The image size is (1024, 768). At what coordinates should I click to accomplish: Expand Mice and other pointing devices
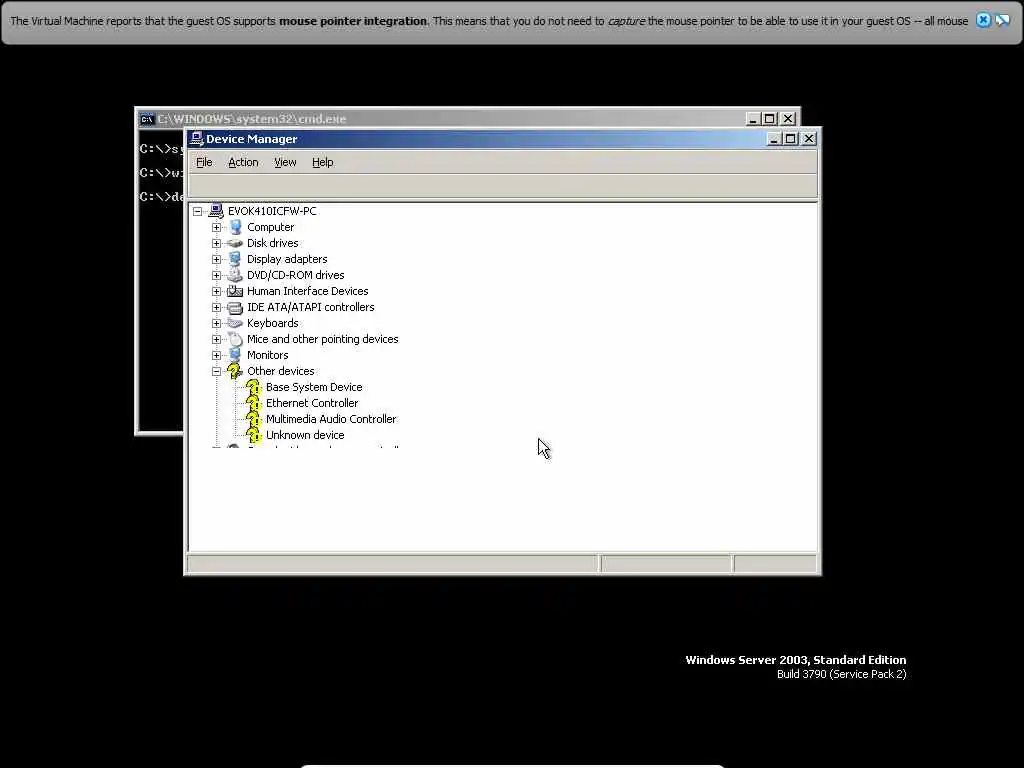(216, 339)
